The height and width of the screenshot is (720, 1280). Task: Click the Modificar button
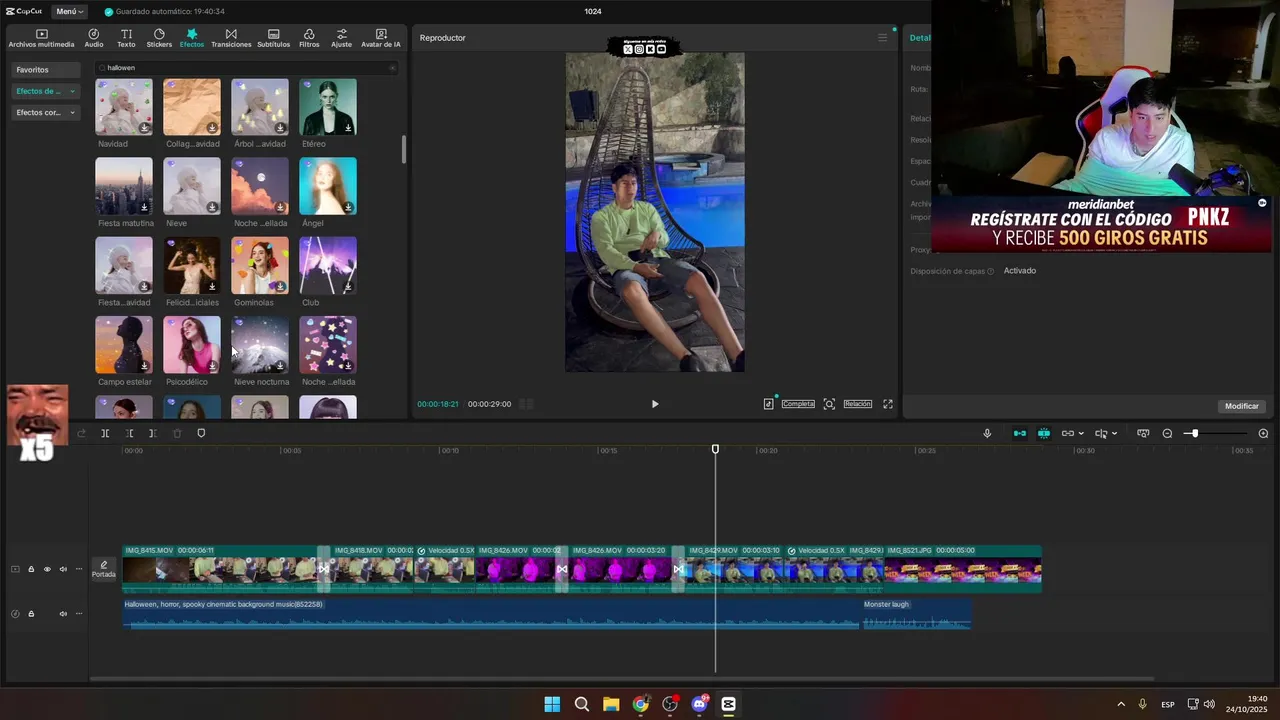(1242, 406)
